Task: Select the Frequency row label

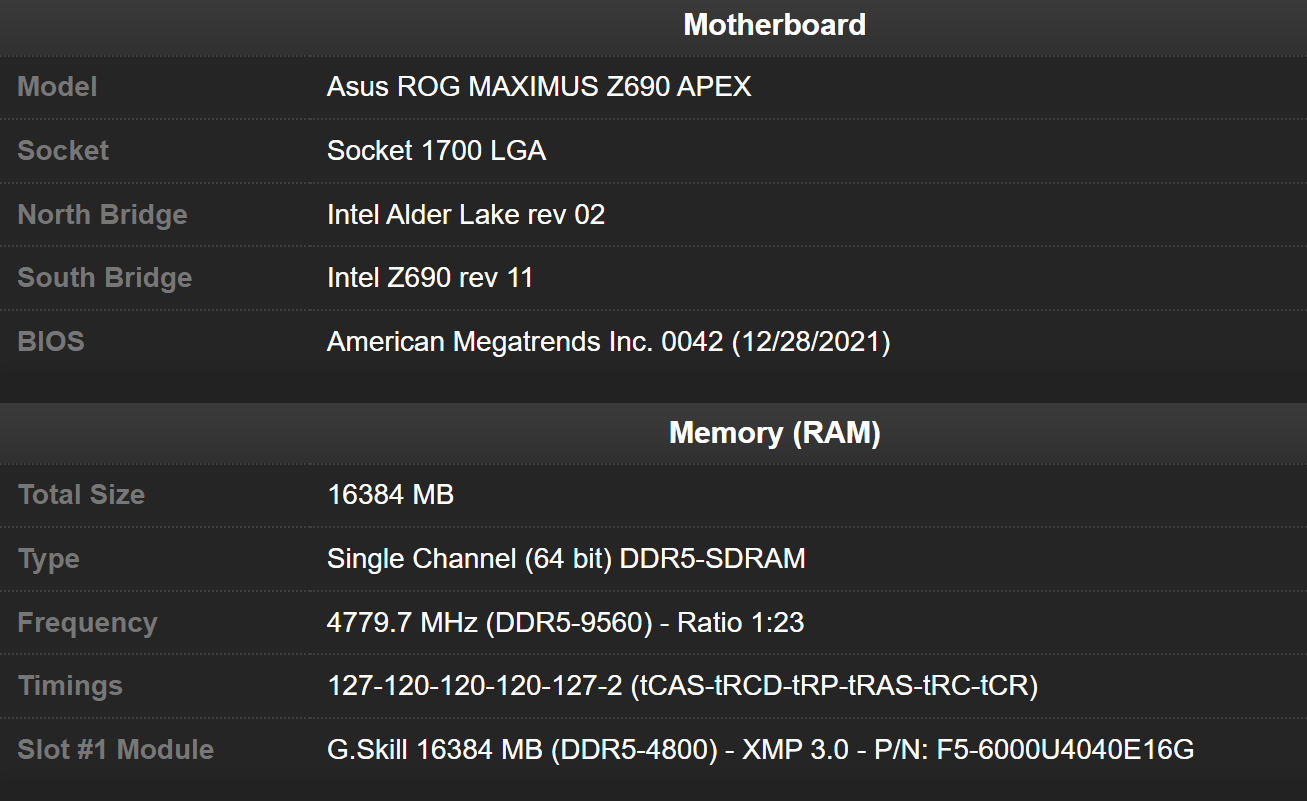Action: [87, 622]
